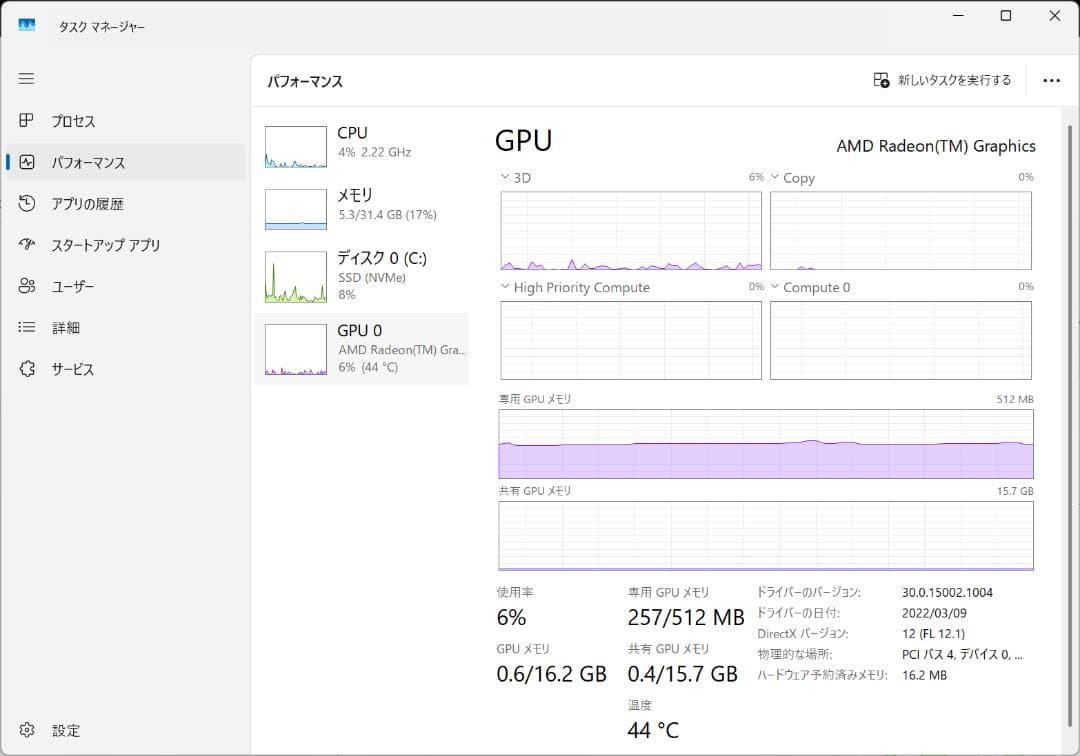The height and width of the screenshot is (756, 1080).
Task: Click the 専用 GPU メモリ usage graph
Action: 766,443
